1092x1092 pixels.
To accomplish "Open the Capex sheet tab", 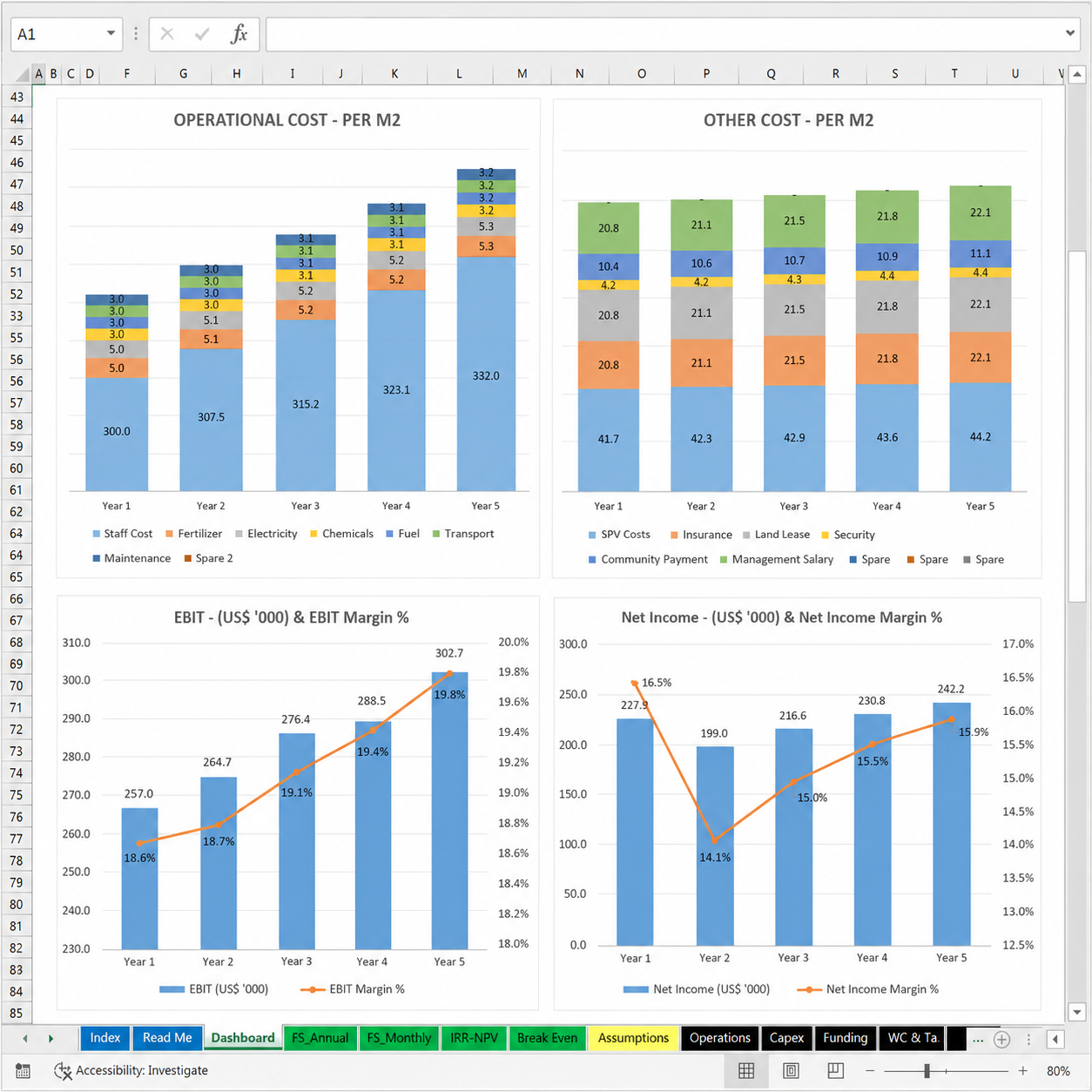I will [786, 1038].
